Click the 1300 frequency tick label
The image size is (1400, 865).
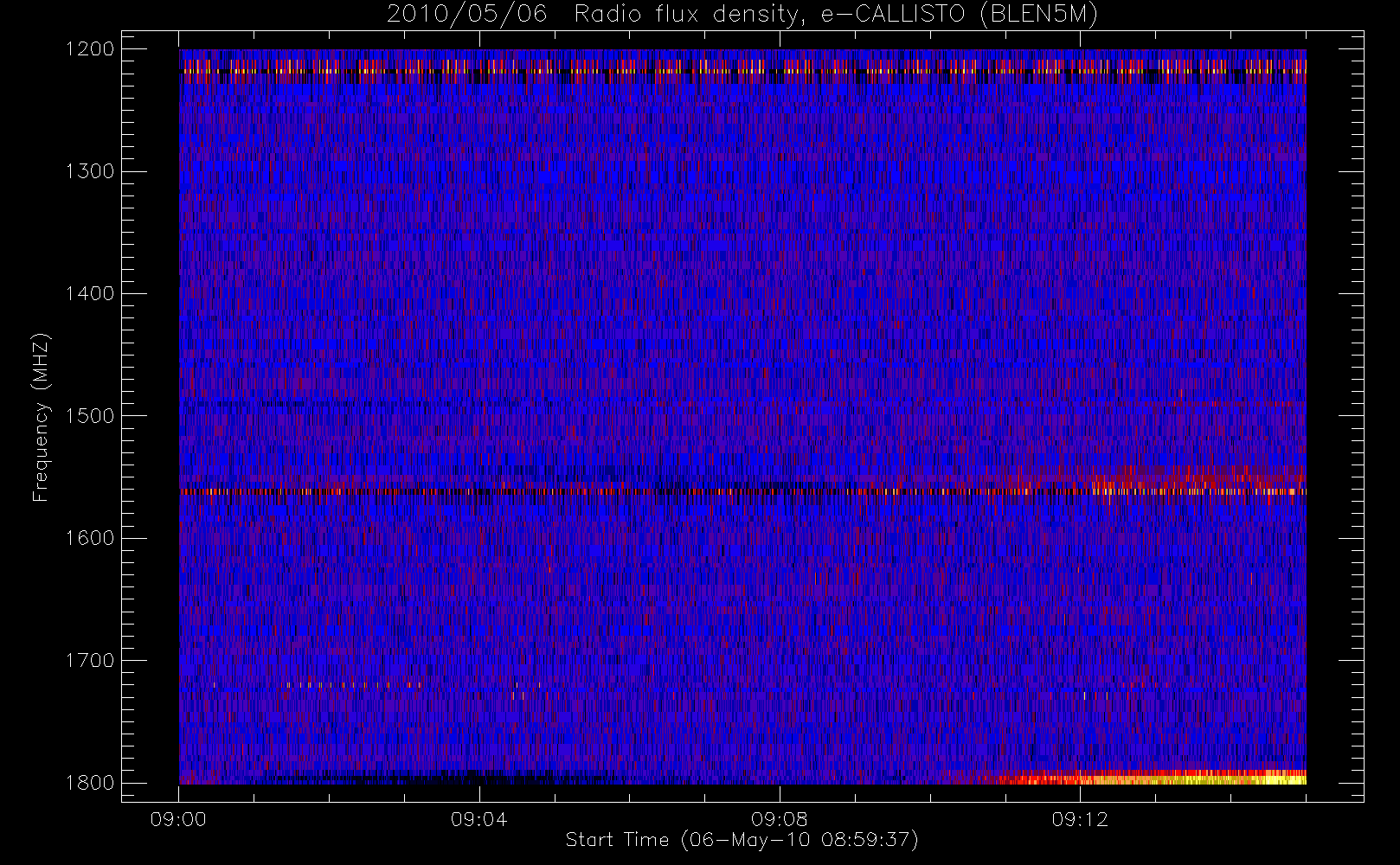90,171
